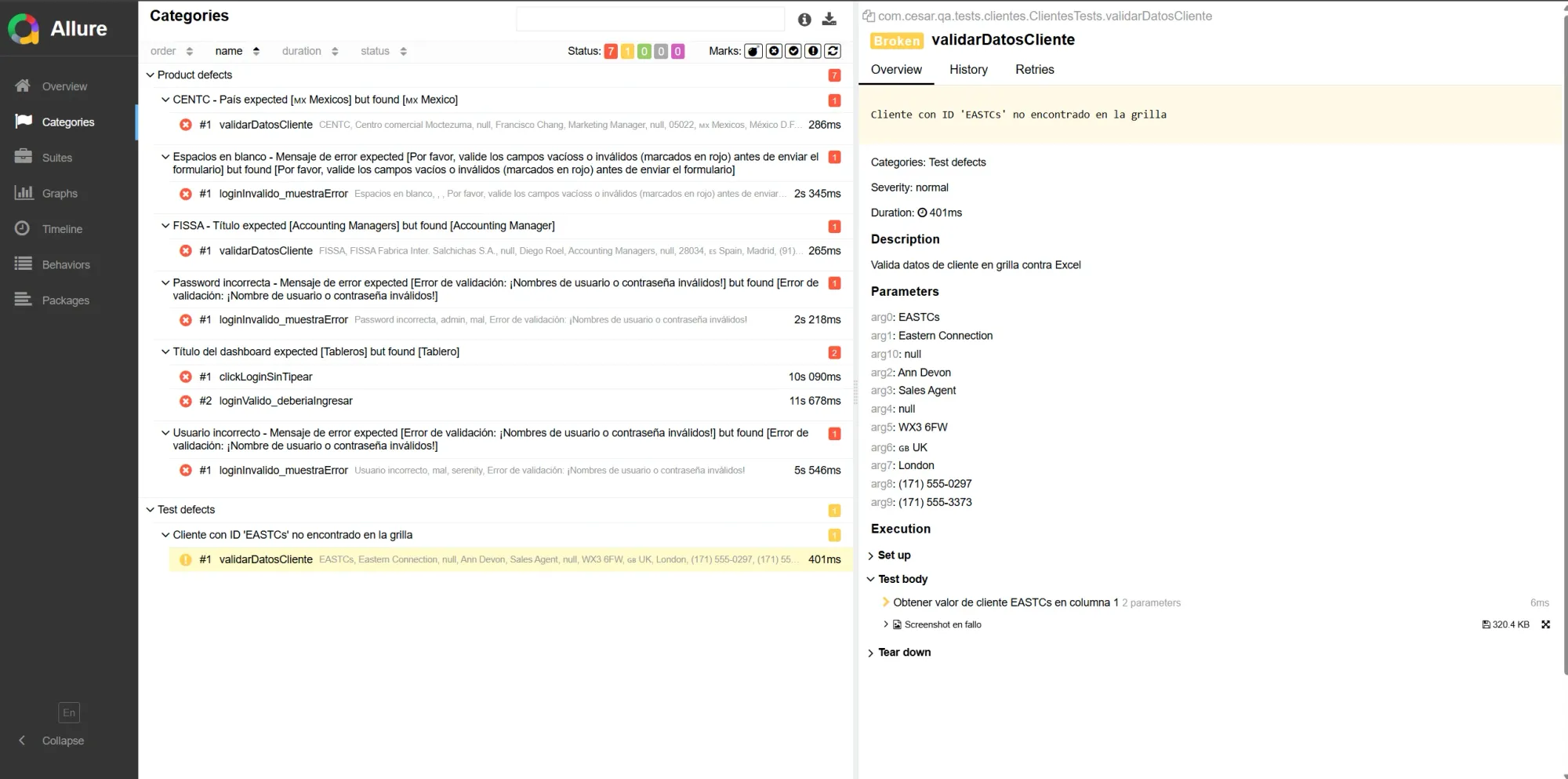This screenshot has height=779, width=1568.
Task: Download the categories data via export icon
Action: point(829,20)
